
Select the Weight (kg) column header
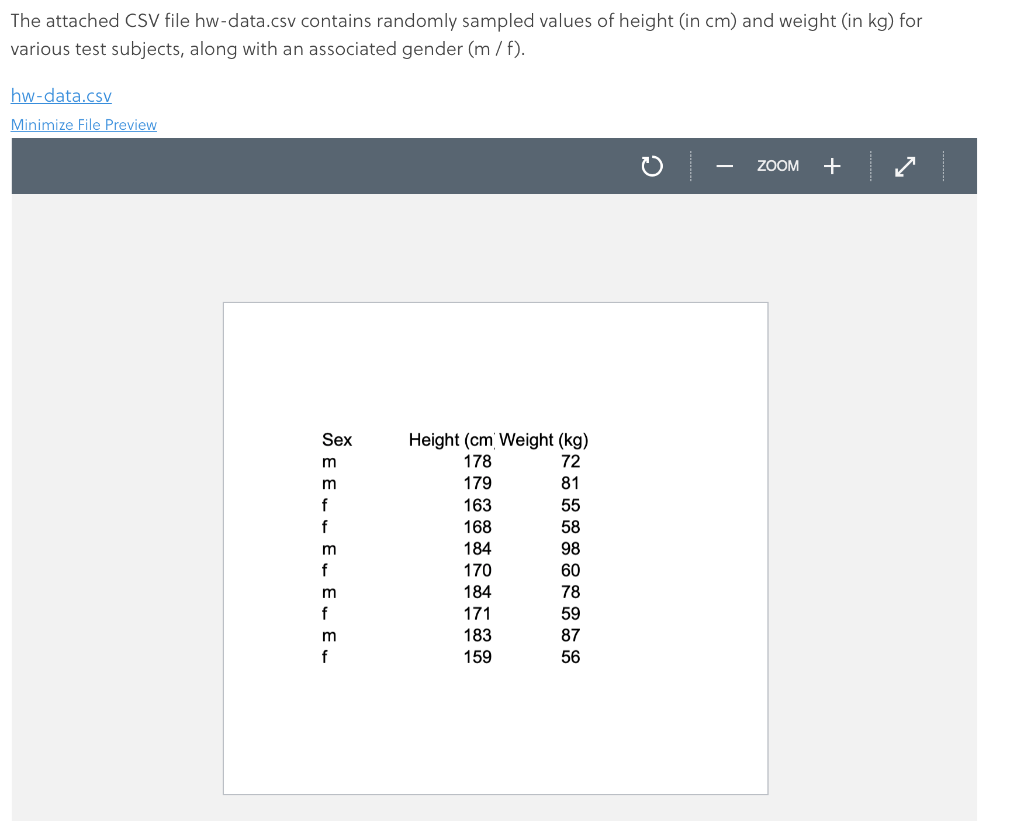544,440
